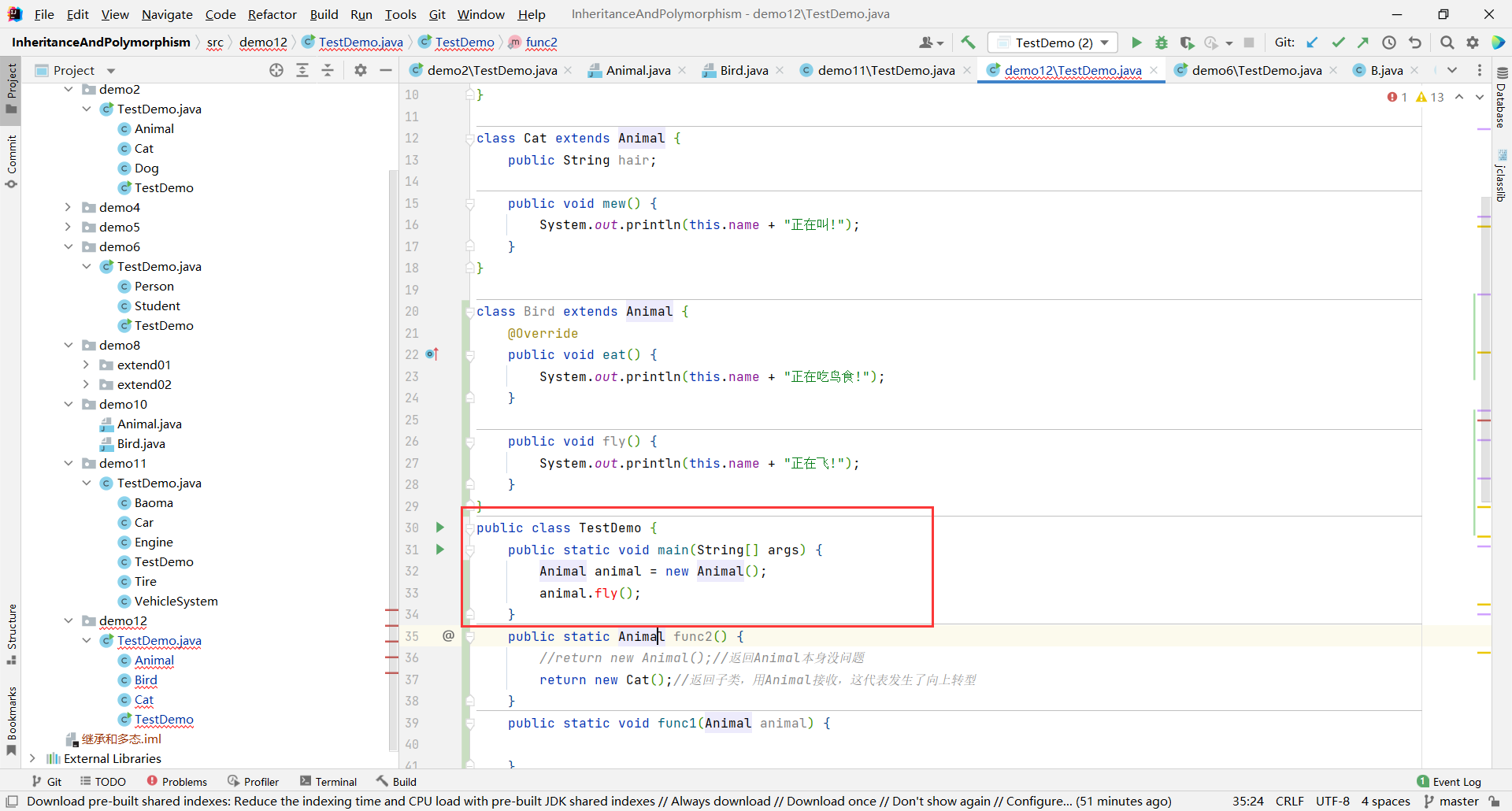The image size is (1512, 811).
Task: Click the 13 warnings indicator
Action: click(x=1430, y=97)
